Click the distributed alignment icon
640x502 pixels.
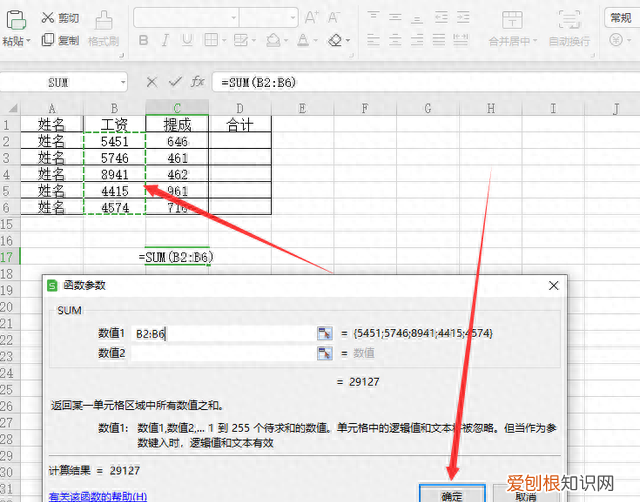pos(461,40)
